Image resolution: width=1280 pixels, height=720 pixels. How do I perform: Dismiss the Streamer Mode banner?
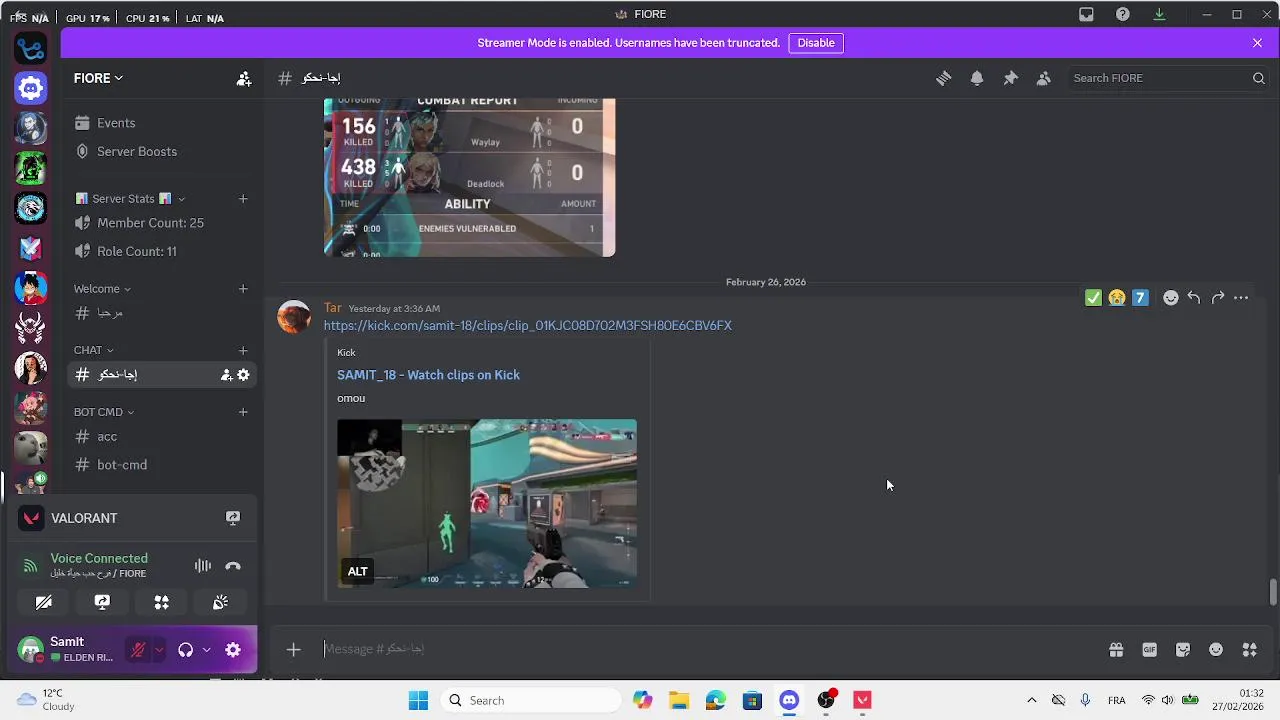pos(1257,43)
